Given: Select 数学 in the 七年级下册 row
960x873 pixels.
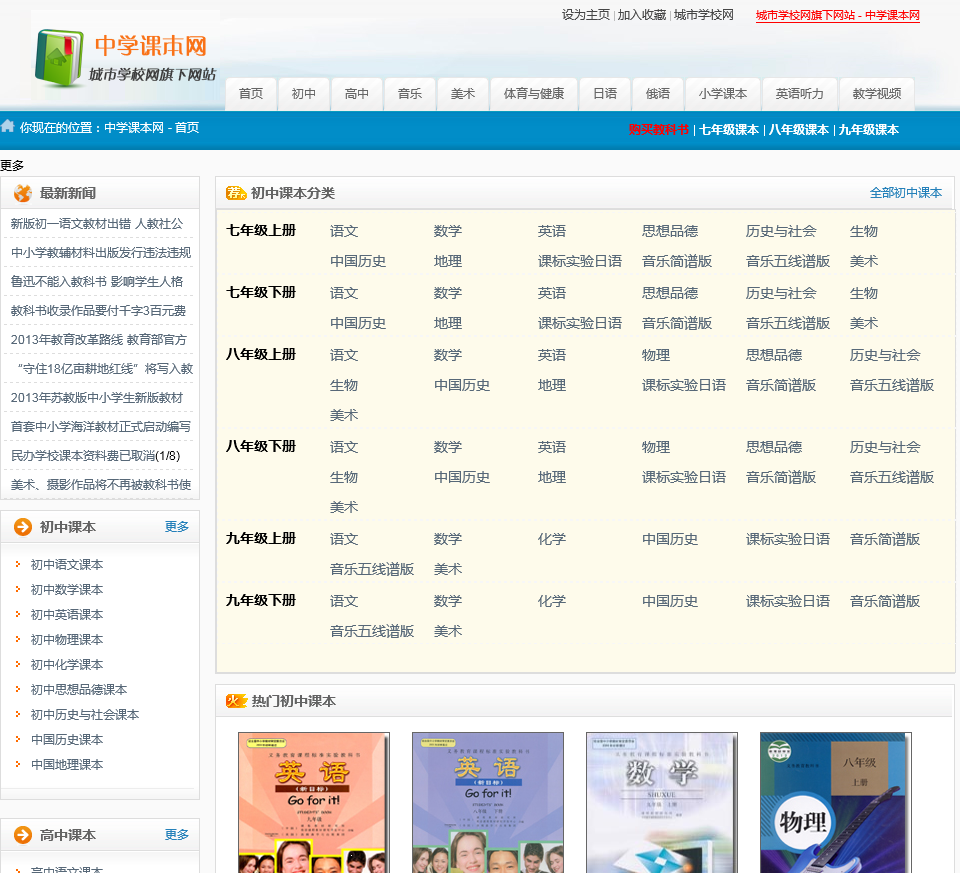Looking at the screenshot, I should 448,293.
